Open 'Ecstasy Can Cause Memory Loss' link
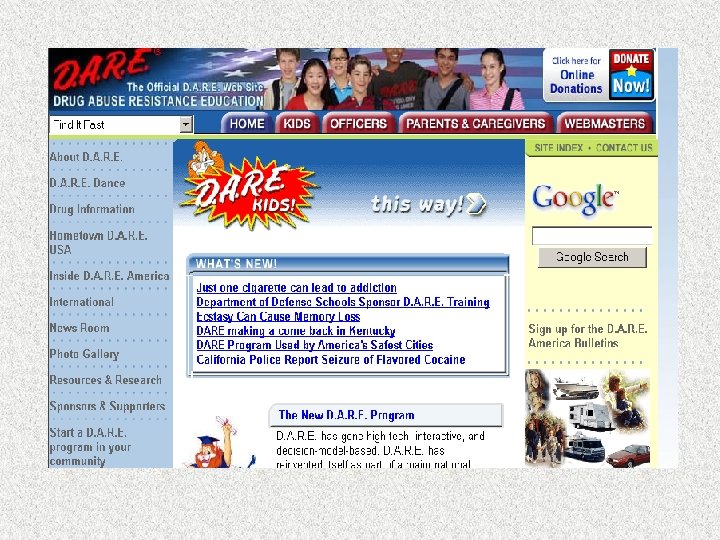Image resolution: width=720 pixels, height=540 pixels. coord(278,317)
